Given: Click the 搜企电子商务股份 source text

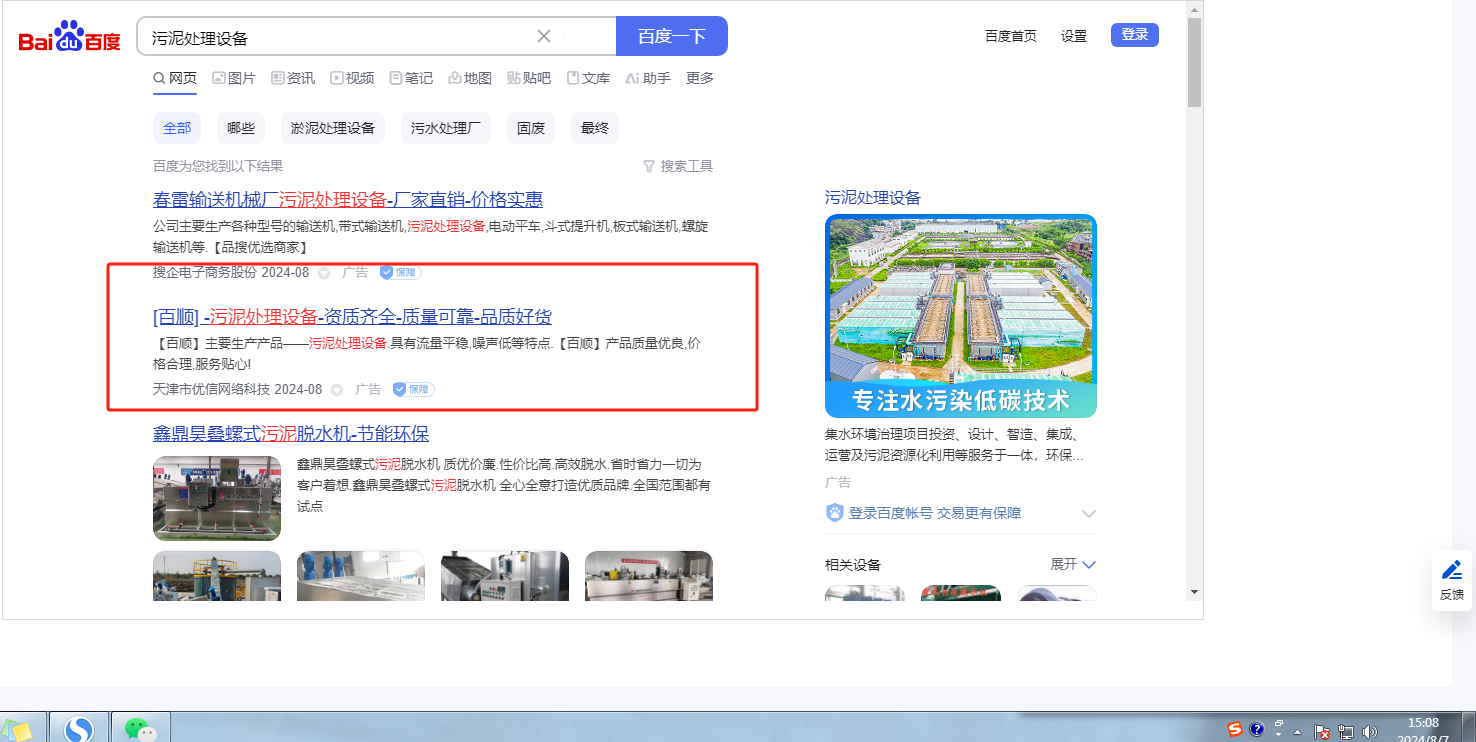Looking at the screenshot, I should tap(205, 272).
